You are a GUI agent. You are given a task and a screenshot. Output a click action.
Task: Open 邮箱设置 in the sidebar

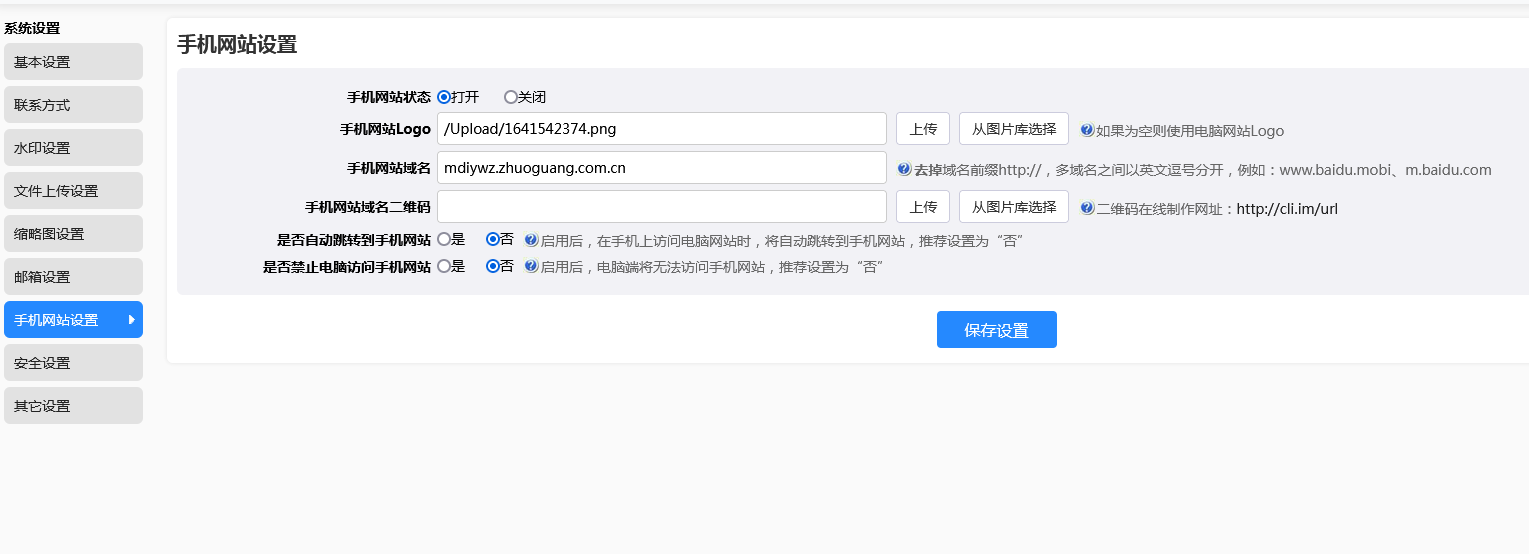point(73,277)
